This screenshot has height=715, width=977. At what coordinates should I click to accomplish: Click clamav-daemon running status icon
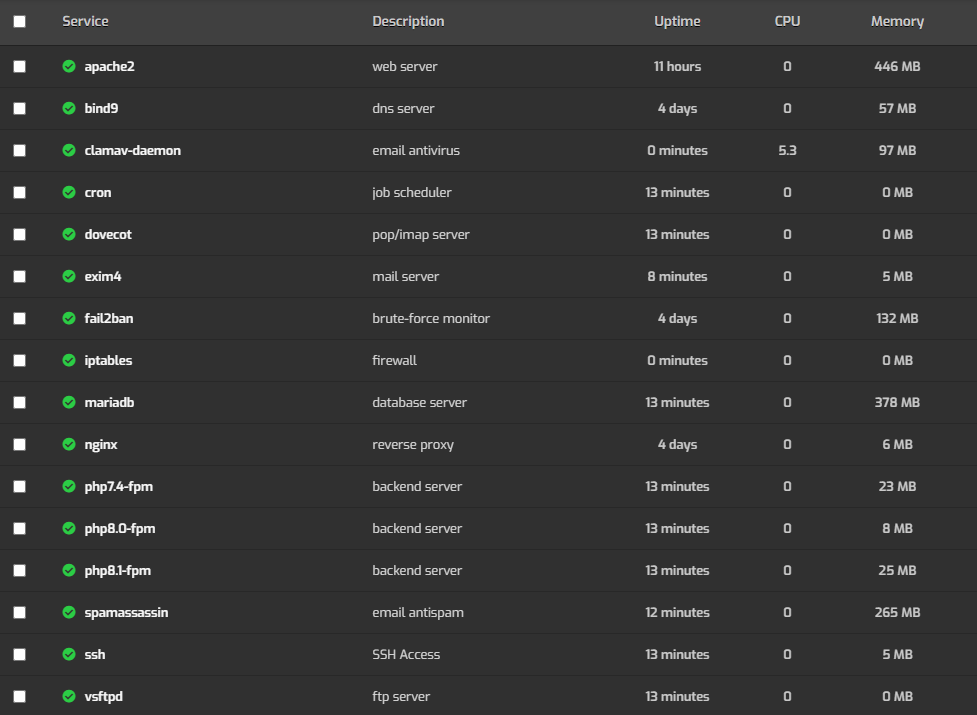[69, 150]
